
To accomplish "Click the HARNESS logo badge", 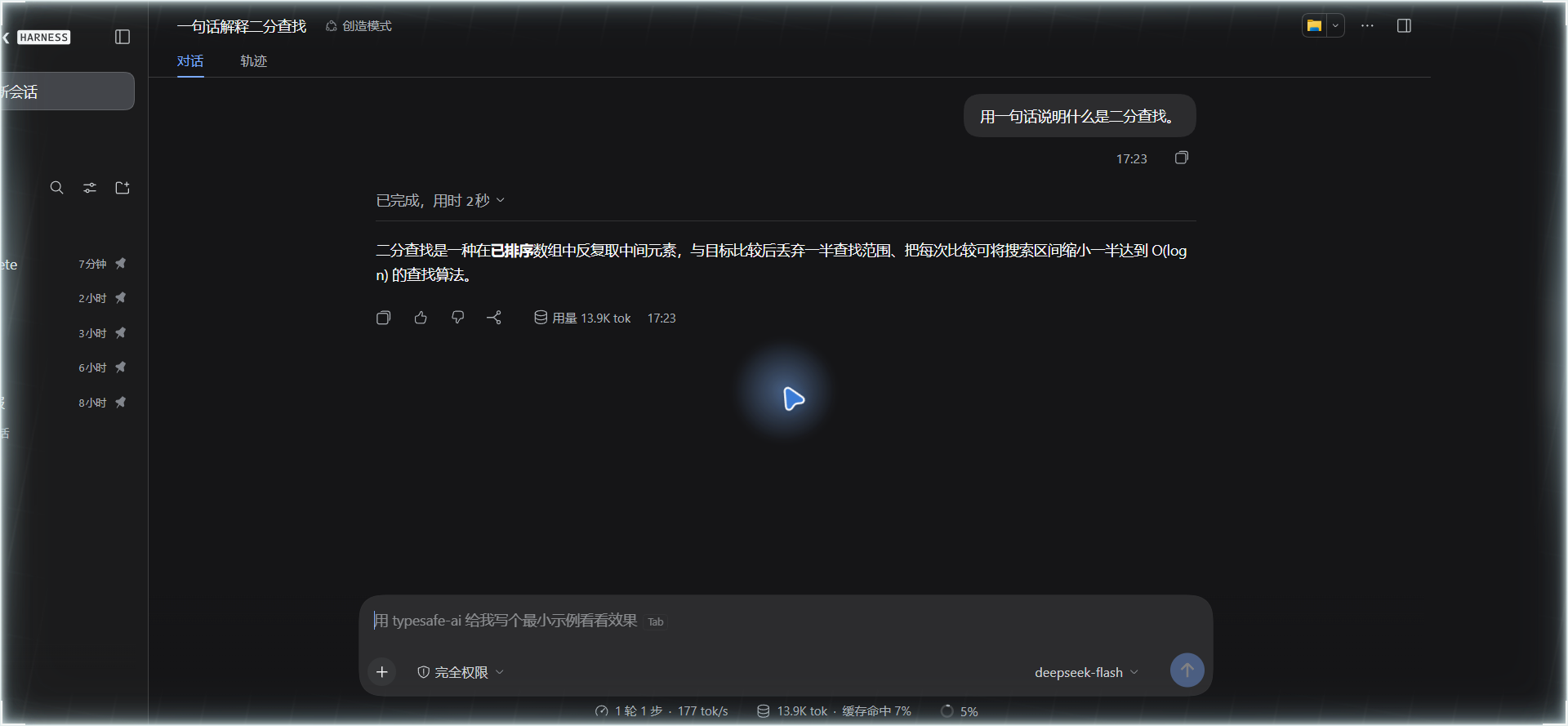I will pyautogui.click(x=44, y=38).
